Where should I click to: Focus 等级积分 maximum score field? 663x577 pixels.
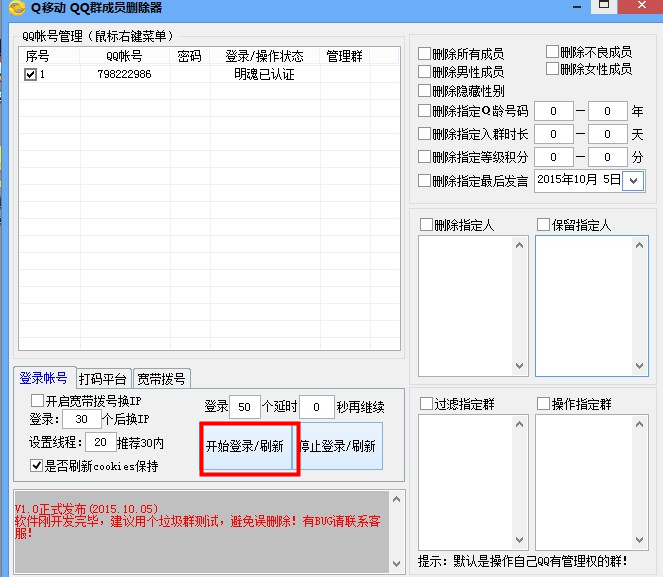coord(607,157)
